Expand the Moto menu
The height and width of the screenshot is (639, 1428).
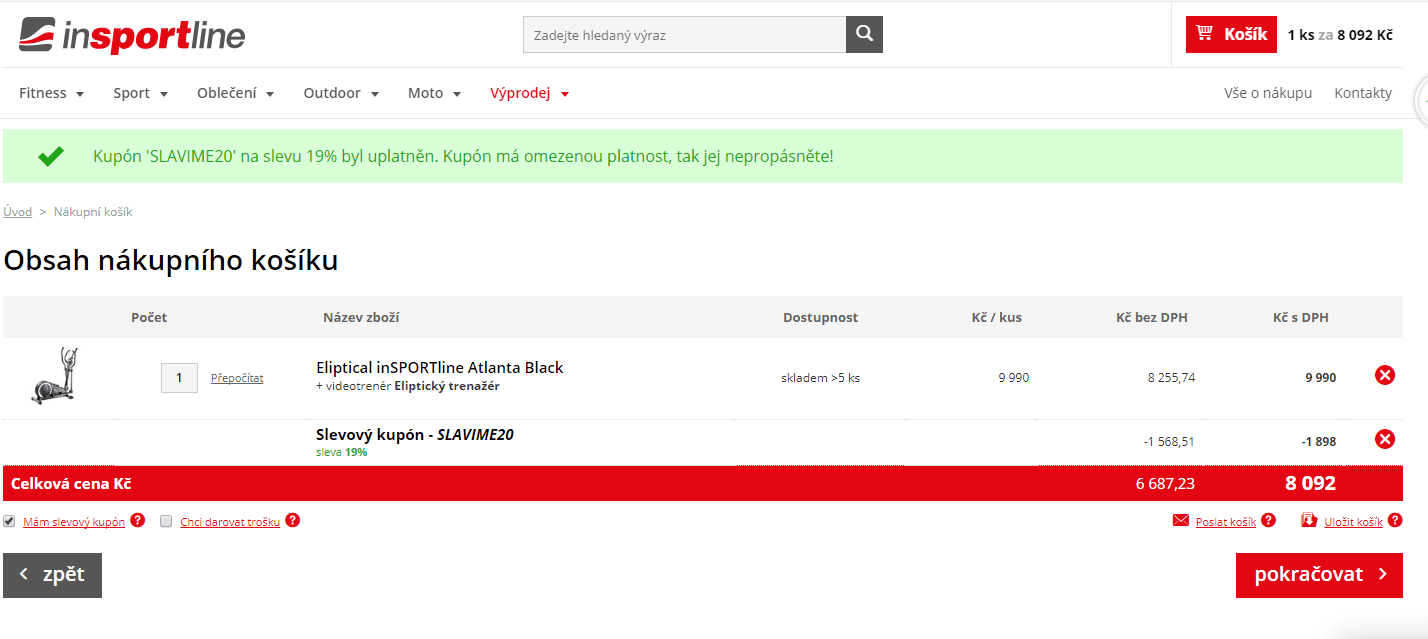434,93
